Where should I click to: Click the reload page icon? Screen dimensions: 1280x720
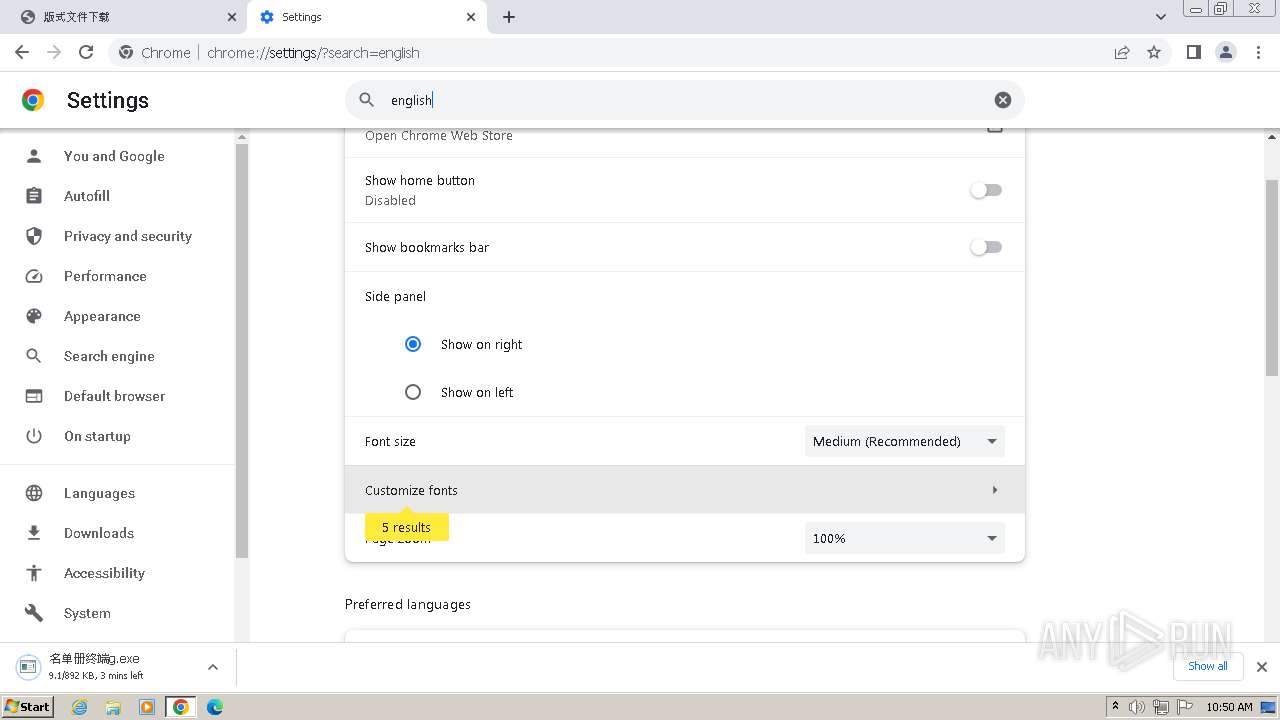[x=86, y=53]
